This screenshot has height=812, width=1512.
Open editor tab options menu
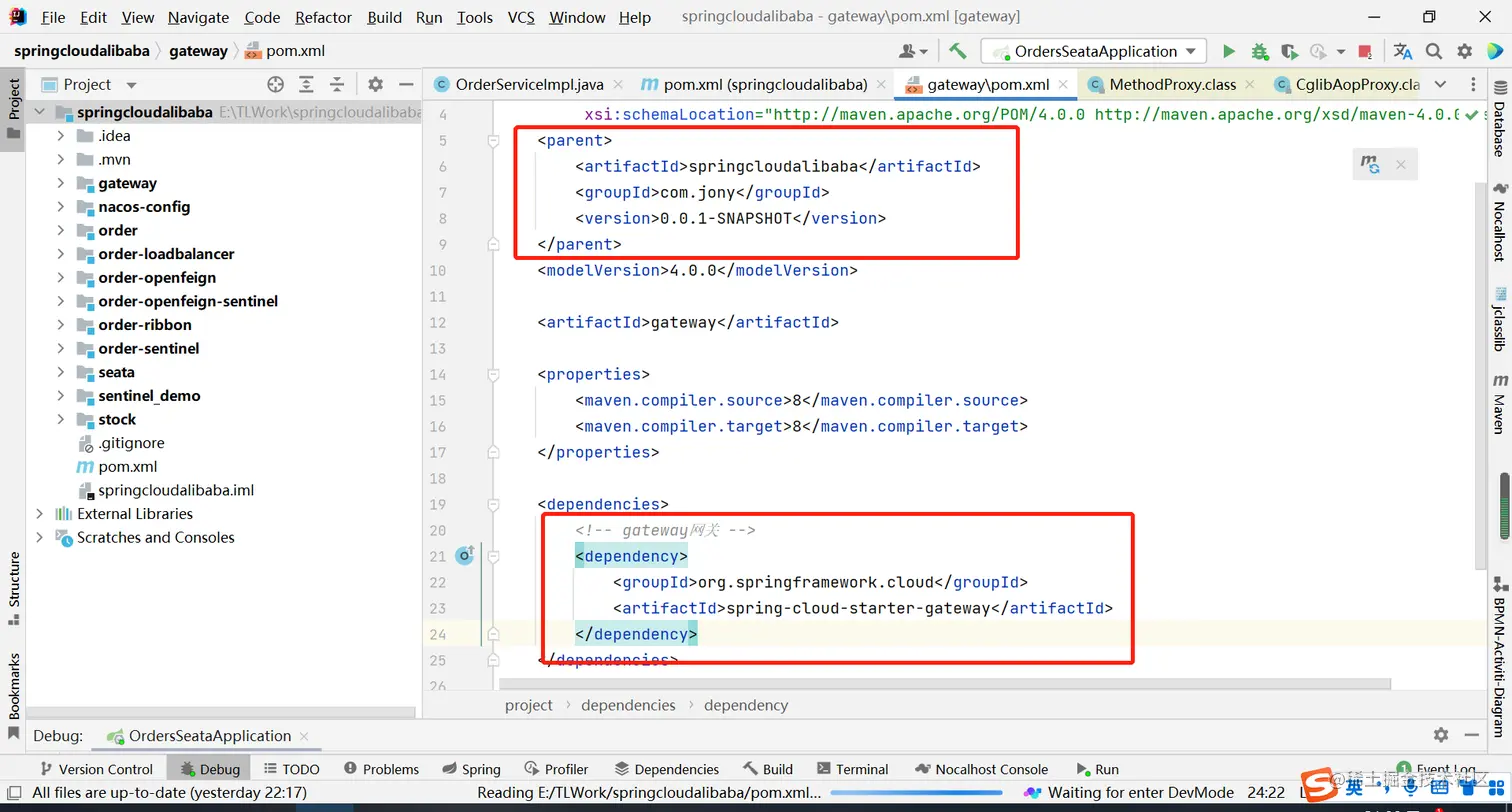[x=1473, y=85]
